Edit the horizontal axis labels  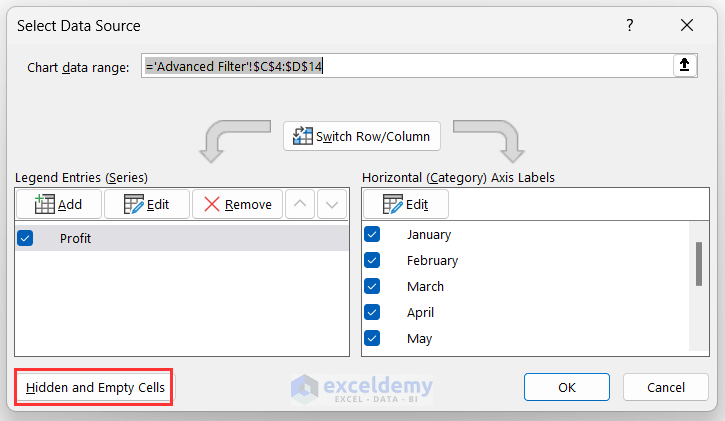(x=405, y=204)
